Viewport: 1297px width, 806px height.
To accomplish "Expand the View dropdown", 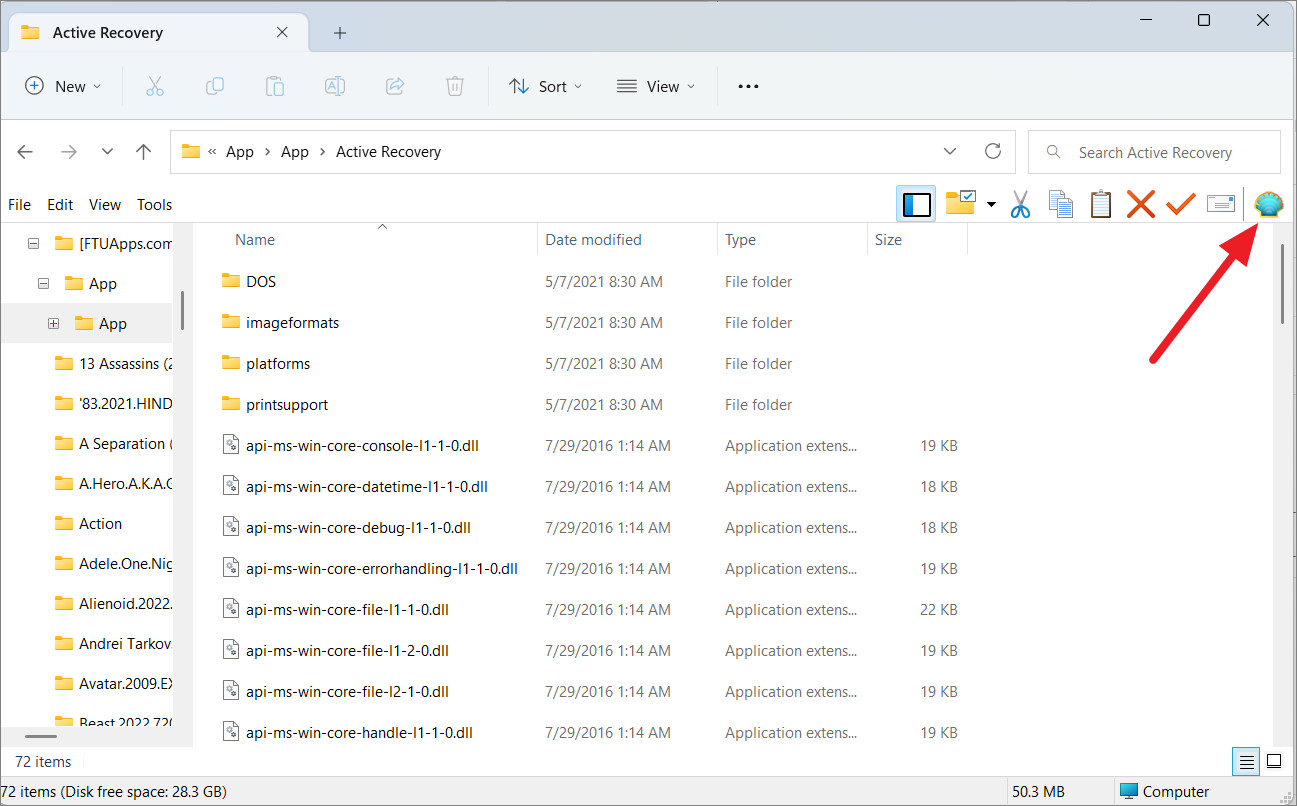I will [656, 86].
